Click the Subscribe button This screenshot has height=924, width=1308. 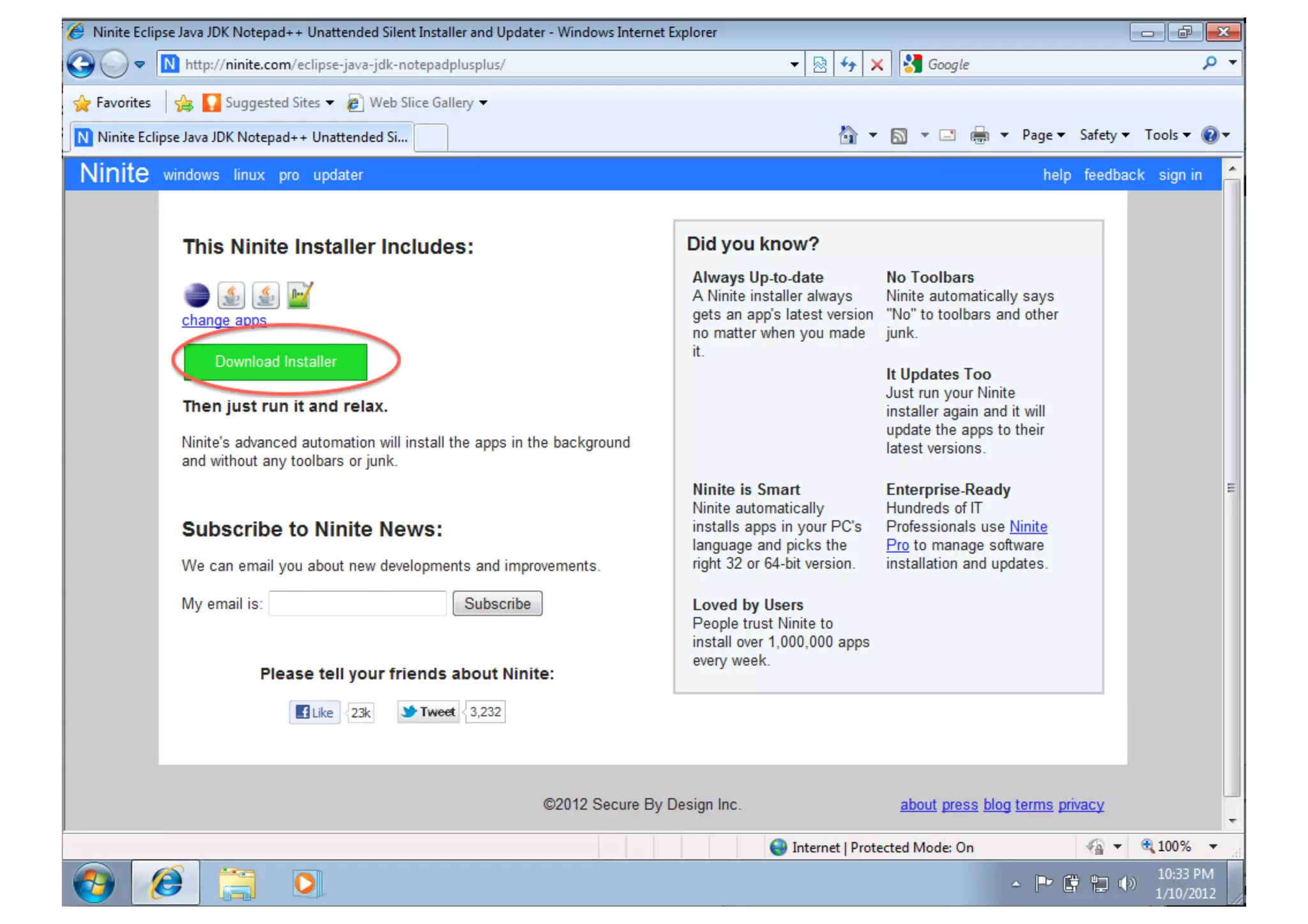pyautogui.click(x=498, y=603)
